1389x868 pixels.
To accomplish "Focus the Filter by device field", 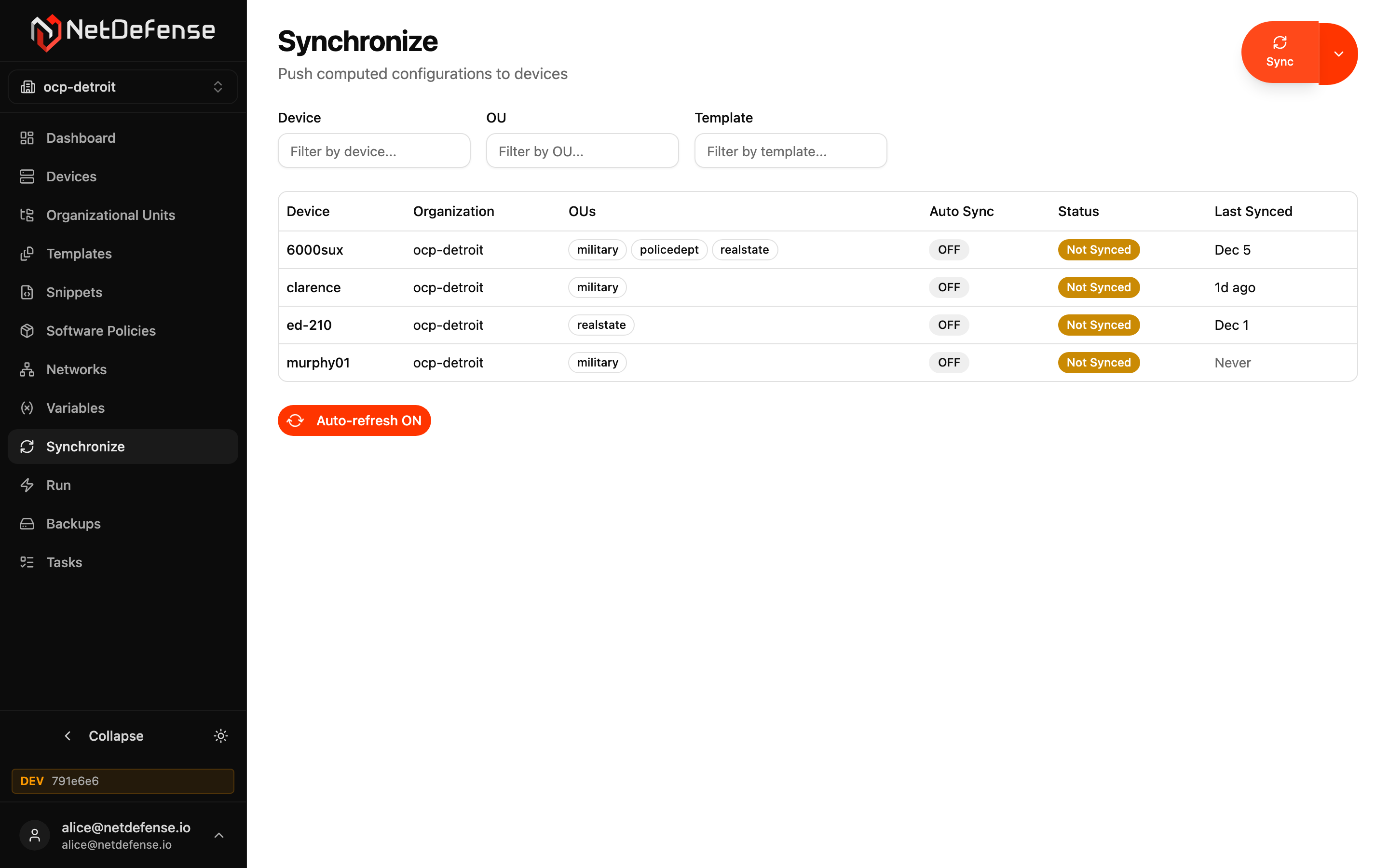I will [x=374, y=151].
